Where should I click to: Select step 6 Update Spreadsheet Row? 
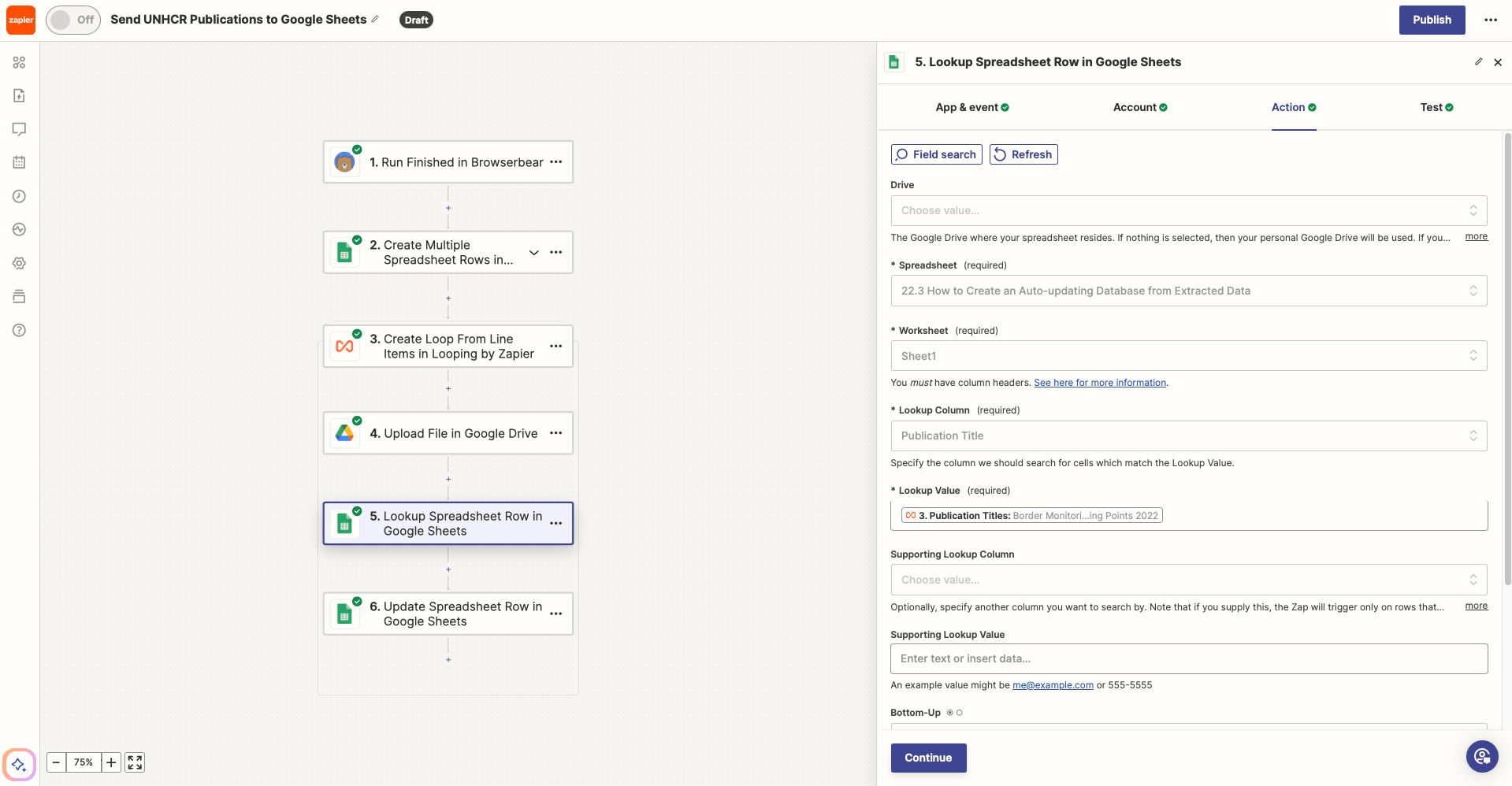click(448, 614)
